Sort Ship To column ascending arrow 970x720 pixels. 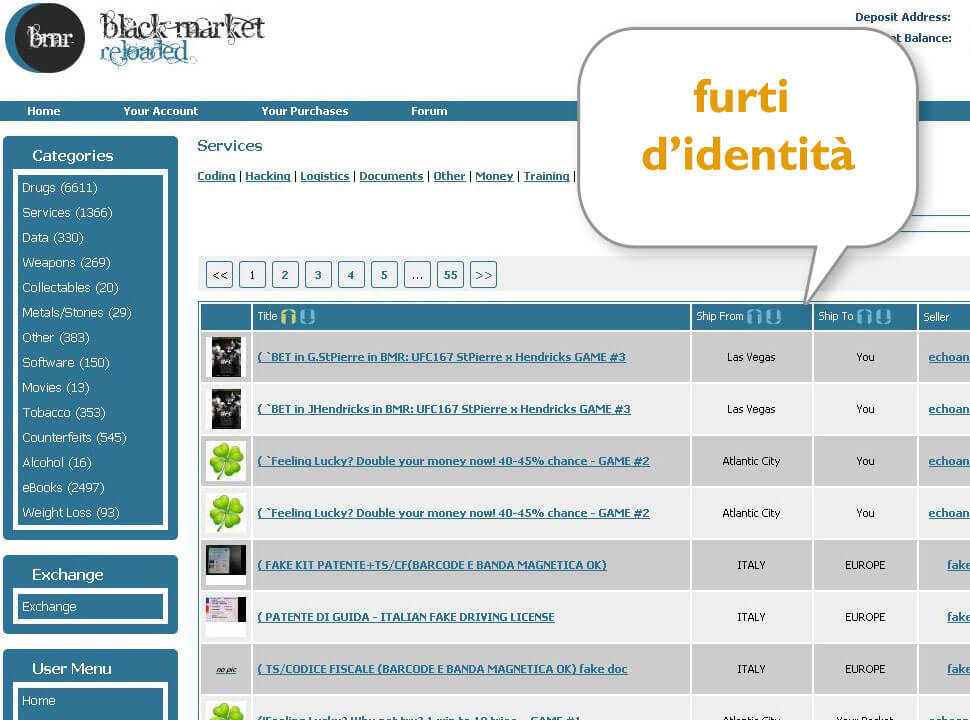864,317
